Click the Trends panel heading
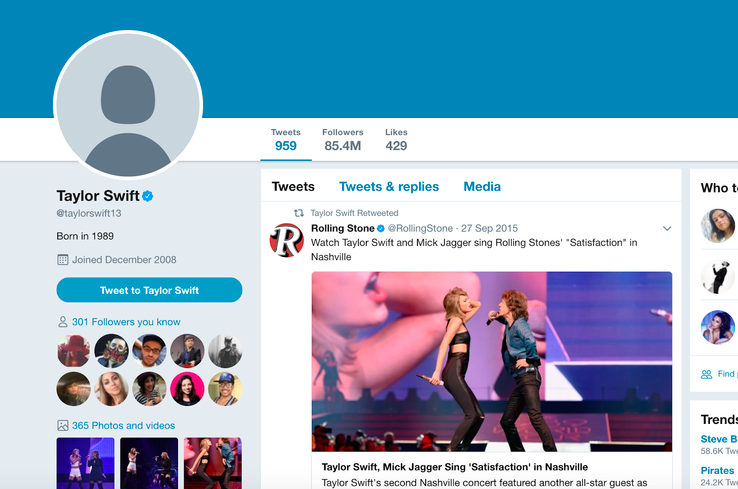This screenshot has width=738, height=489. 719,419
